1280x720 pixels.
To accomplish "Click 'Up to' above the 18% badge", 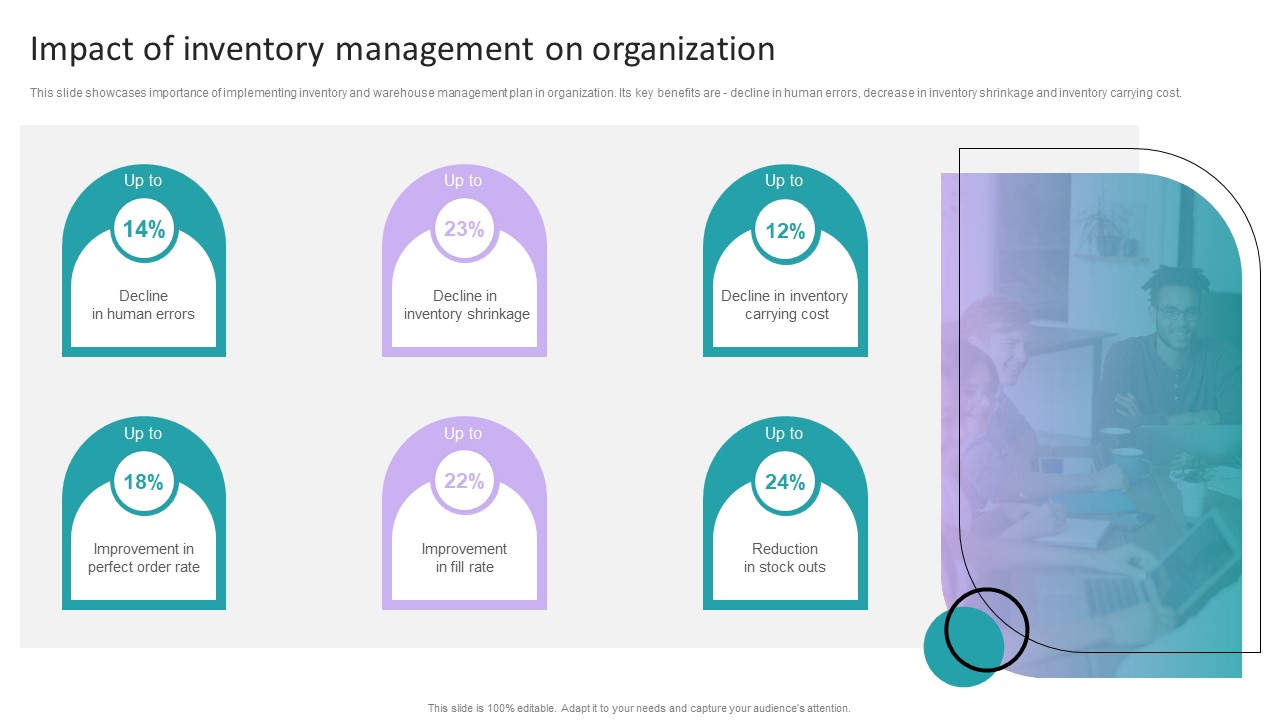I will [x=143, y=434].
